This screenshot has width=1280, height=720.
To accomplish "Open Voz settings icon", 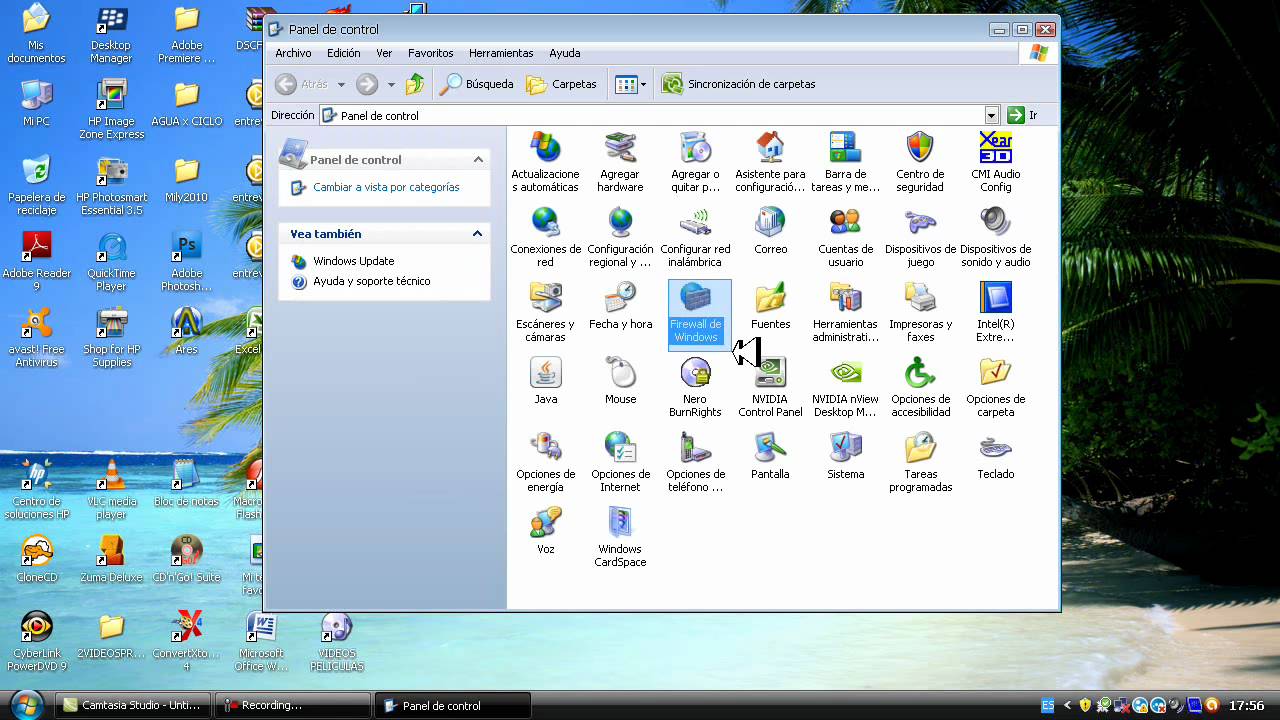I will tap(545, 530).
